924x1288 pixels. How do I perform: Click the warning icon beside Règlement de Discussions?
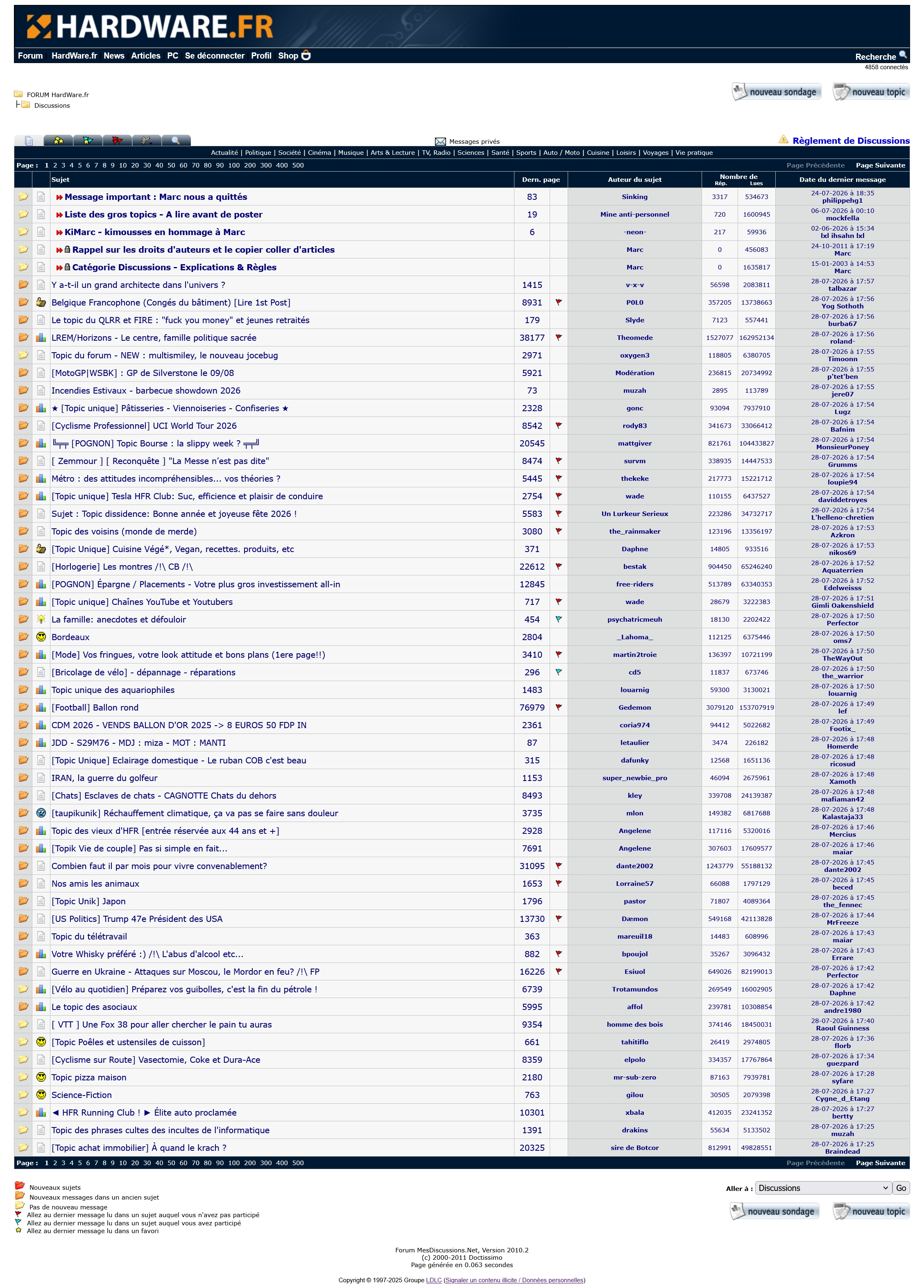tap(783, 140)
